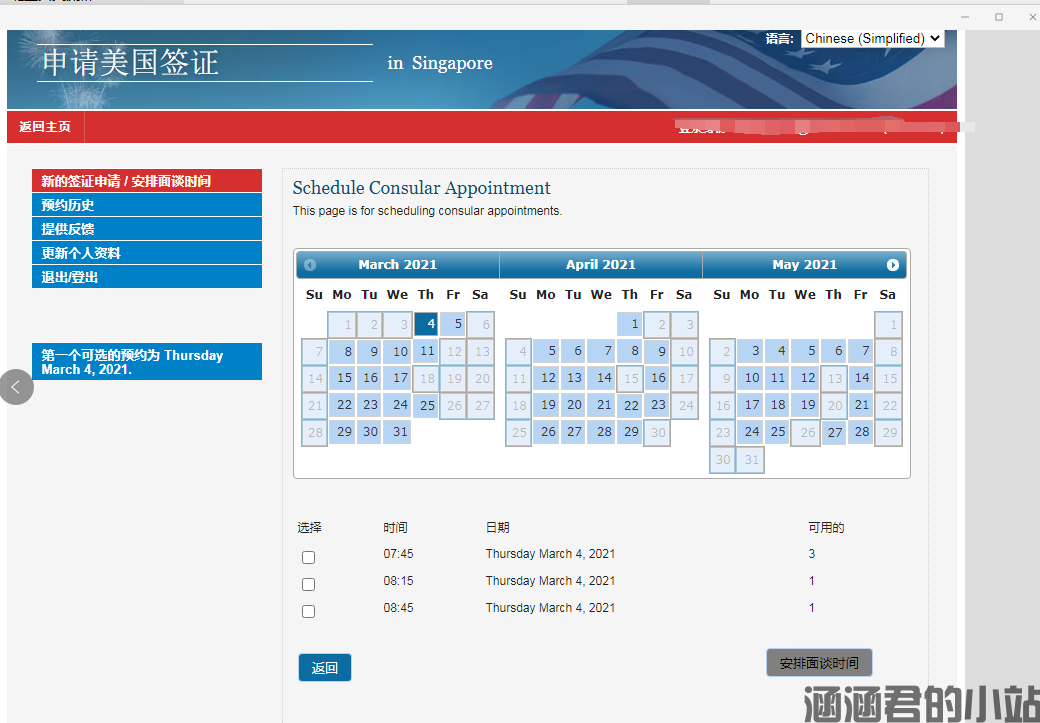1040x723 pixels.
Task: Go to the previous month in the calendar
Action: (310, 265)
